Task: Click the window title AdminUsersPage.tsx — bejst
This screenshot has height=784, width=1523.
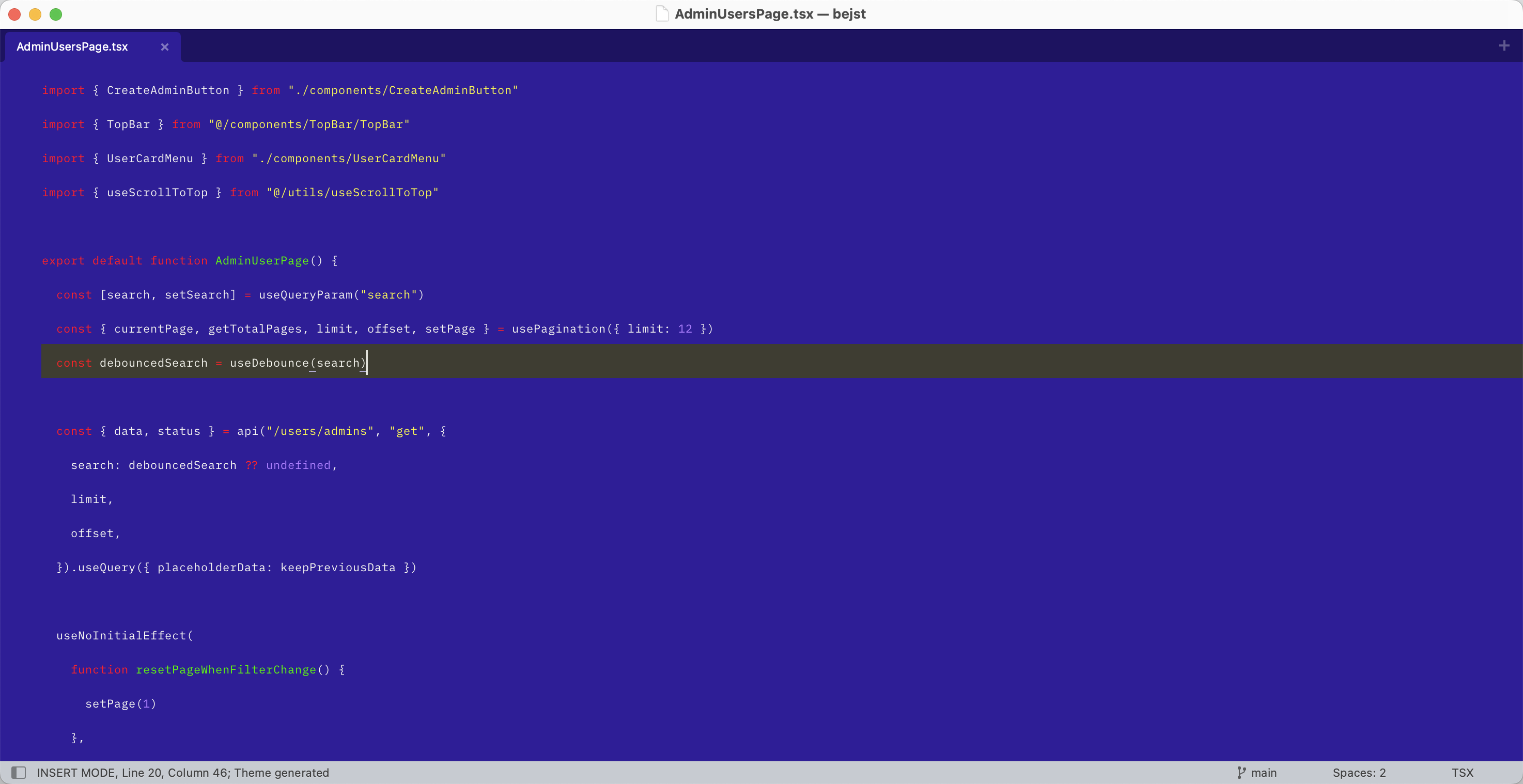Action: click(x=770, y=13)
